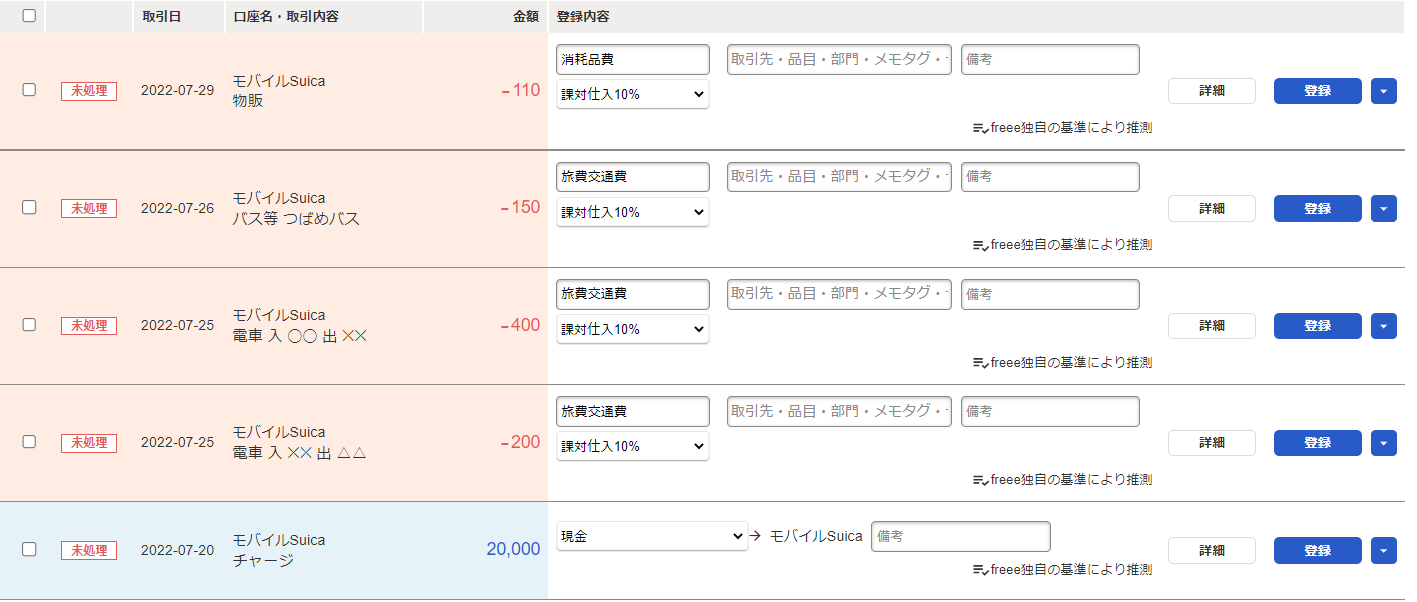Click 未処理 status badge for 2022-07-29 row
Viewport: 1417px width, 602px height.
[89, 91]
